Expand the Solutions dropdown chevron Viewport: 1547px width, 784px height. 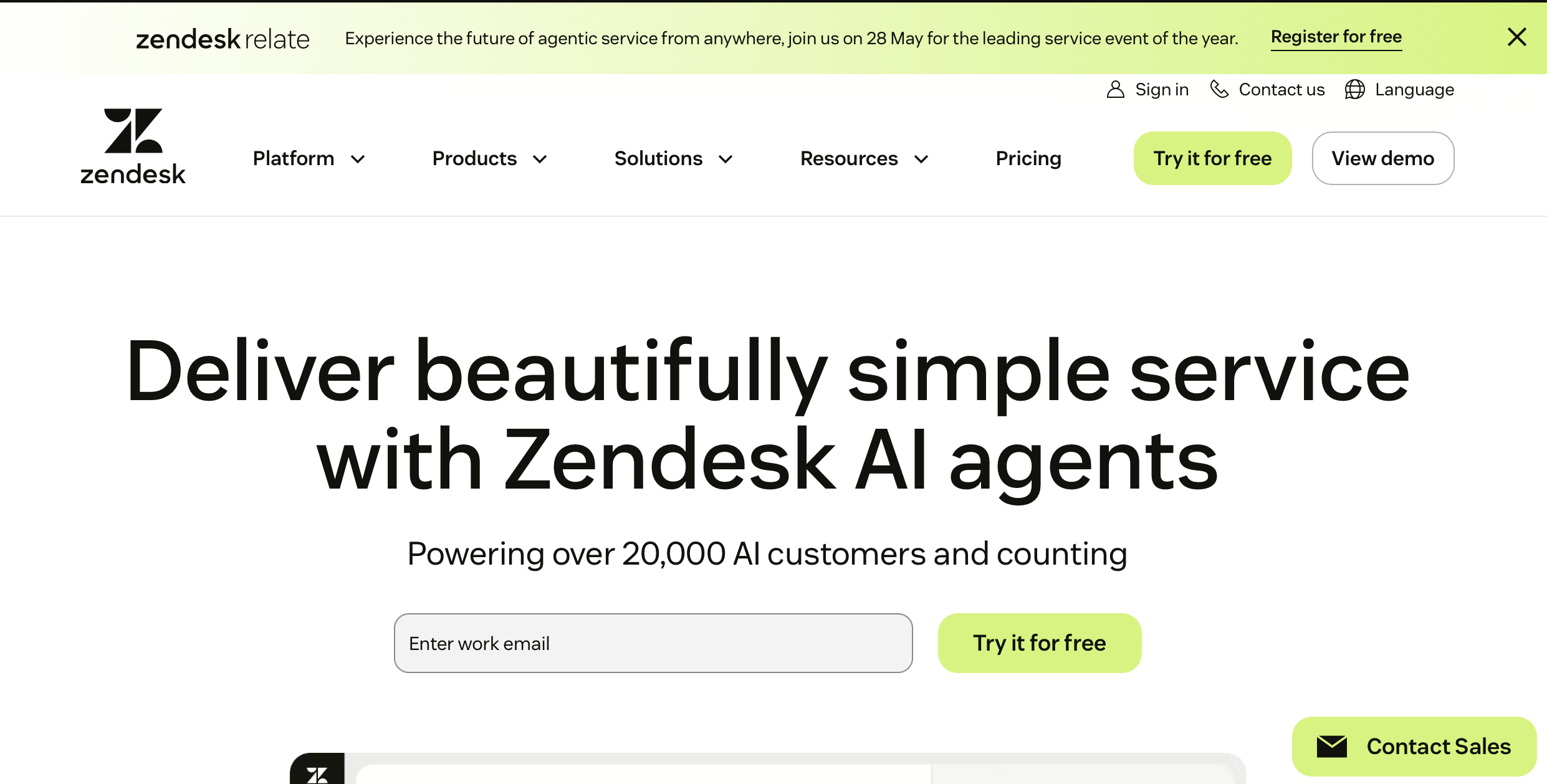726,159
